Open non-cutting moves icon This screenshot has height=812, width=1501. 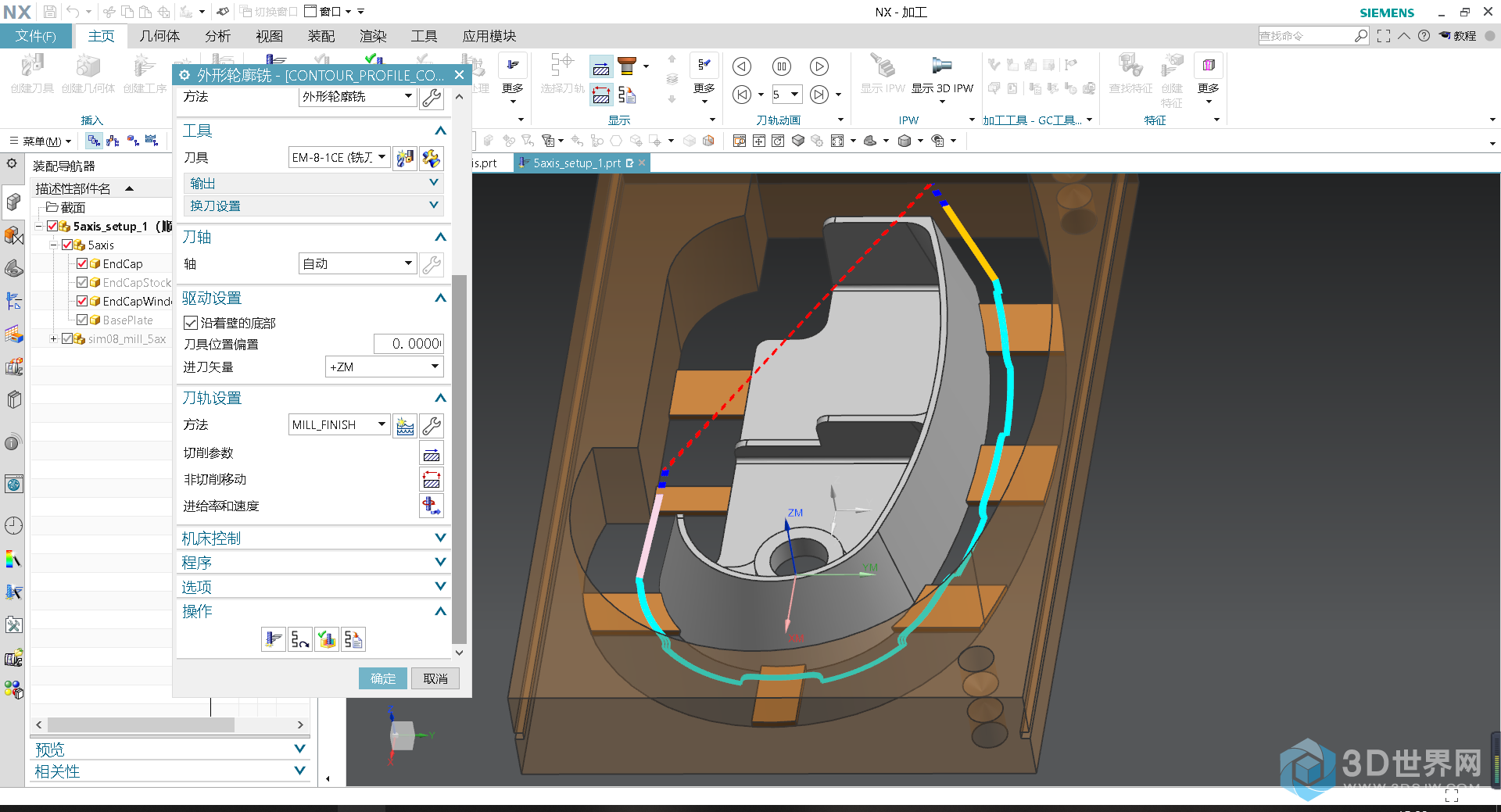pos(432,480)
